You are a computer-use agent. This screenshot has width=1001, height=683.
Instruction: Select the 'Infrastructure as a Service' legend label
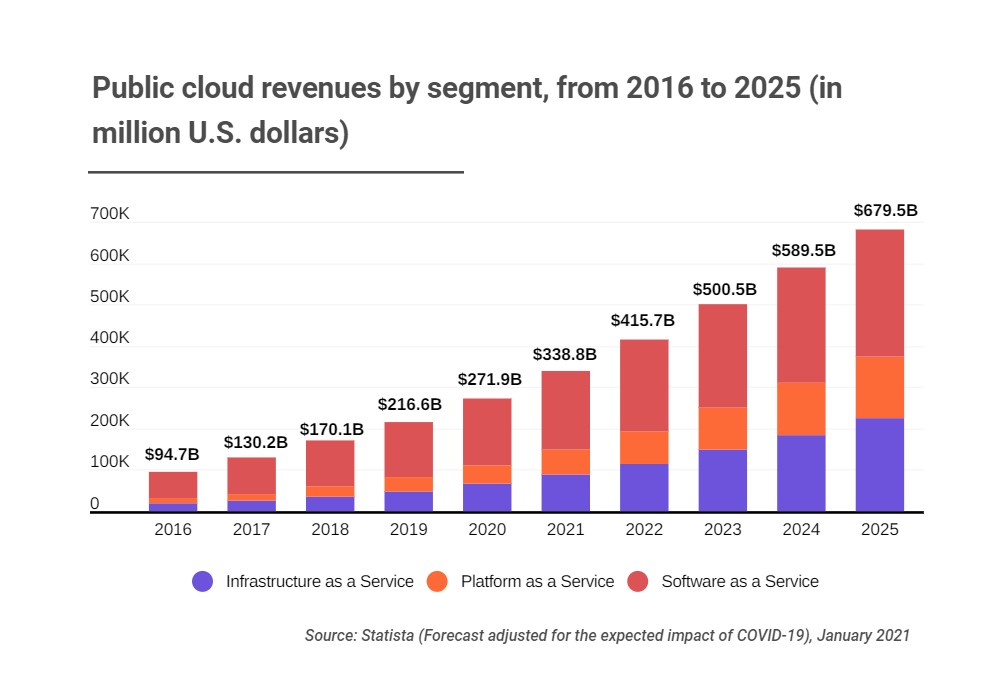click(320, 582)
